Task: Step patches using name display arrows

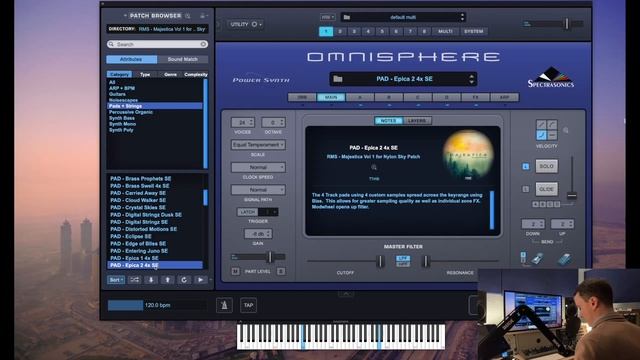Action: [471, 79]
